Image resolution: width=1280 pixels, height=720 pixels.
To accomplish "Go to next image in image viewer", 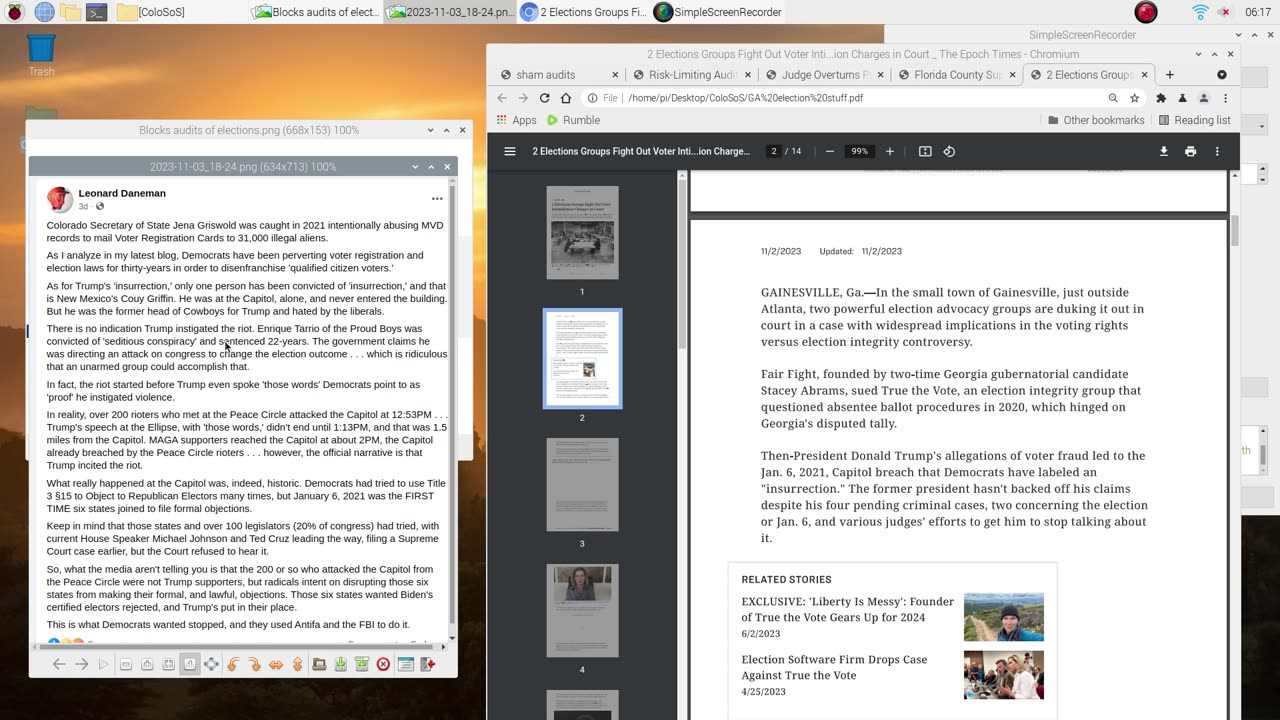I will tap(81, 664).
